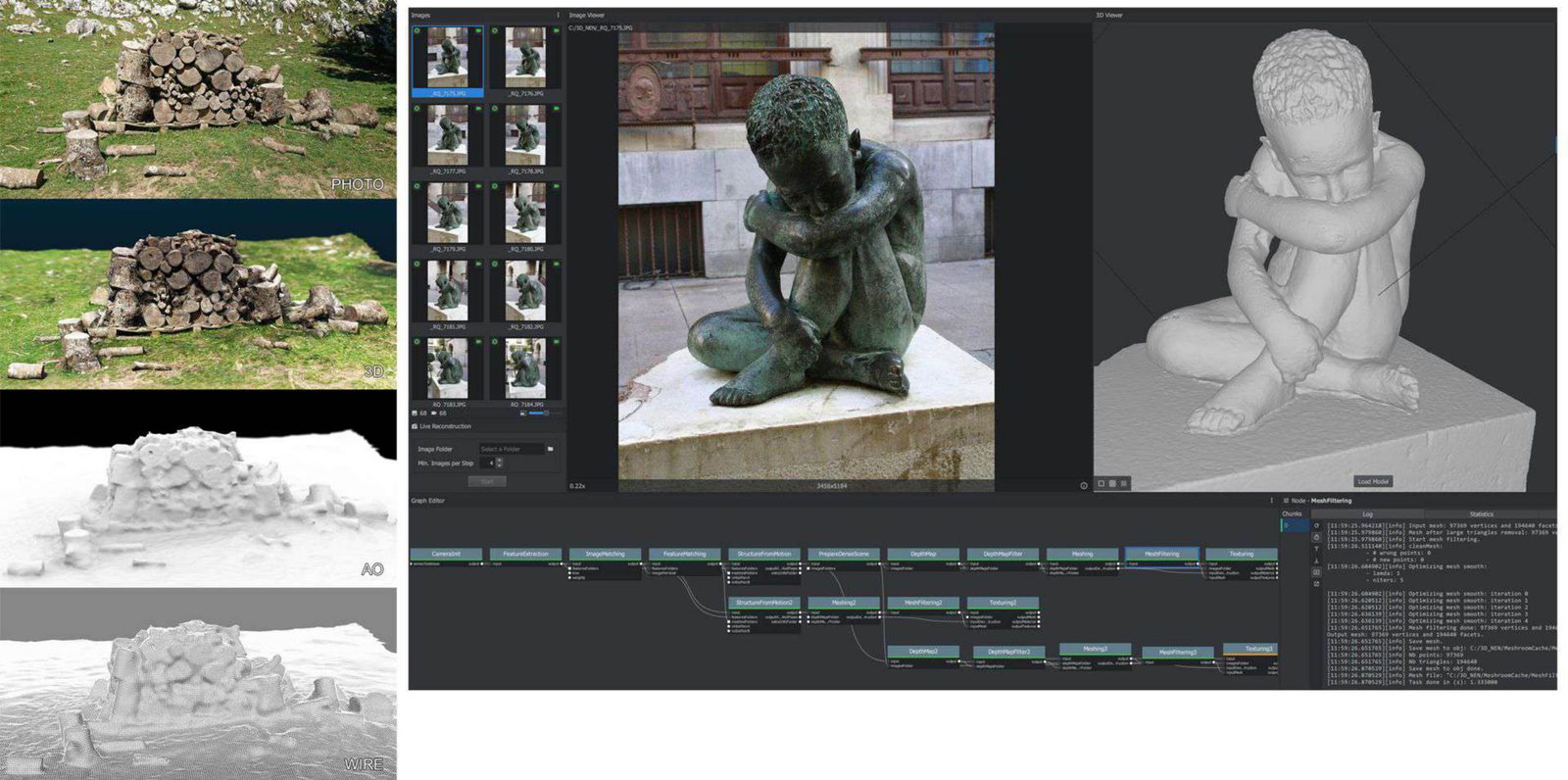Click the Image Folder input field
The width and height of the screenshot is (1568, 780).
click(511, 449)
